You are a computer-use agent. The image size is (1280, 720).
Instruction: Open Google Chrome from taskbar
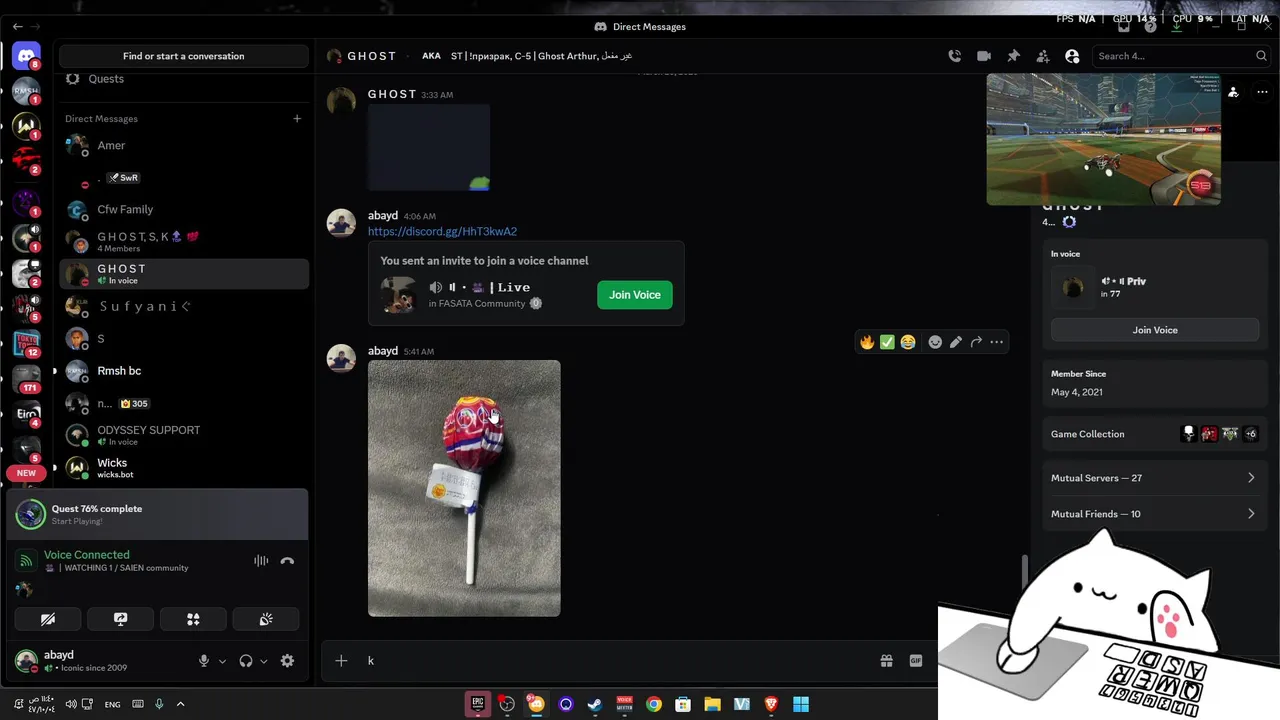[x=653, y=704]
